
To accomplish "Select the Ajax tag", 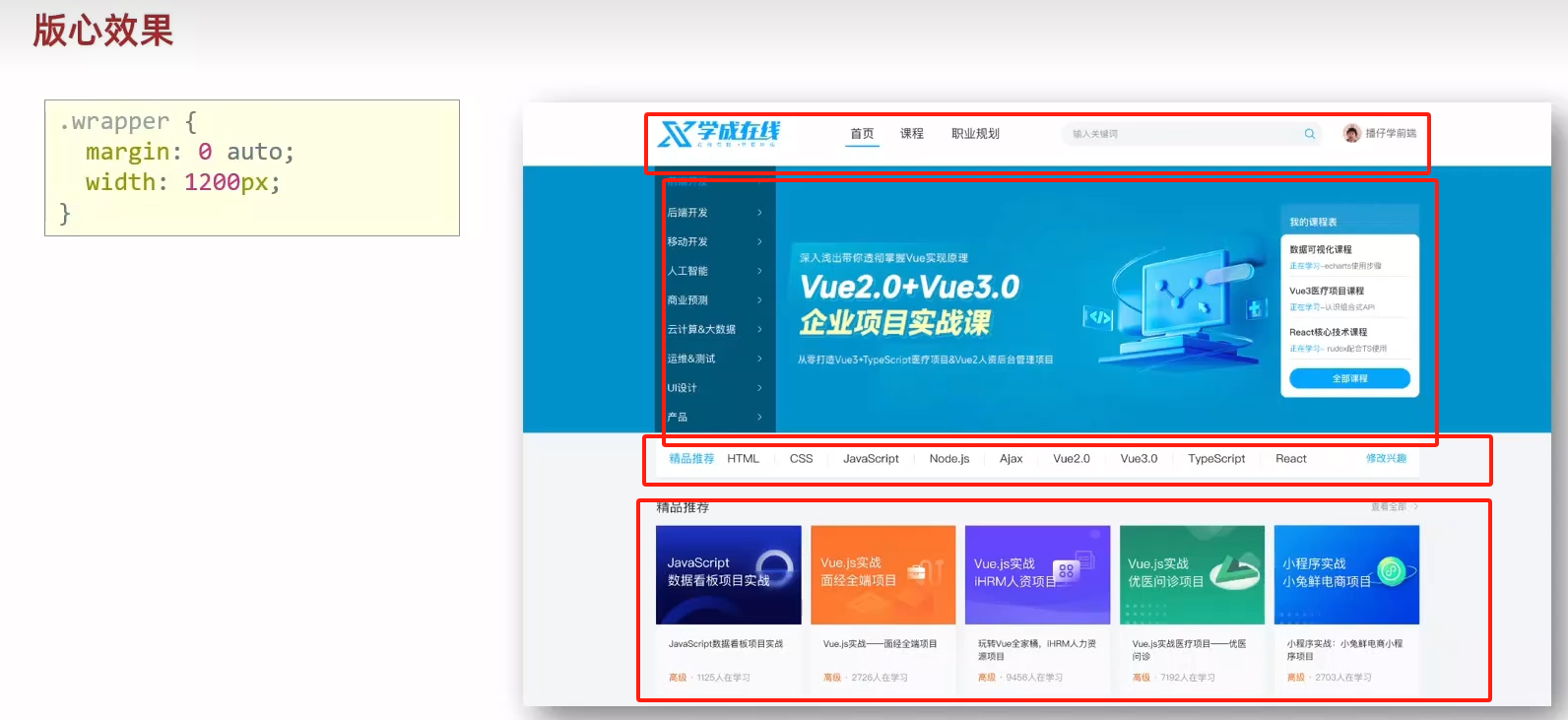I will 1012,459.
